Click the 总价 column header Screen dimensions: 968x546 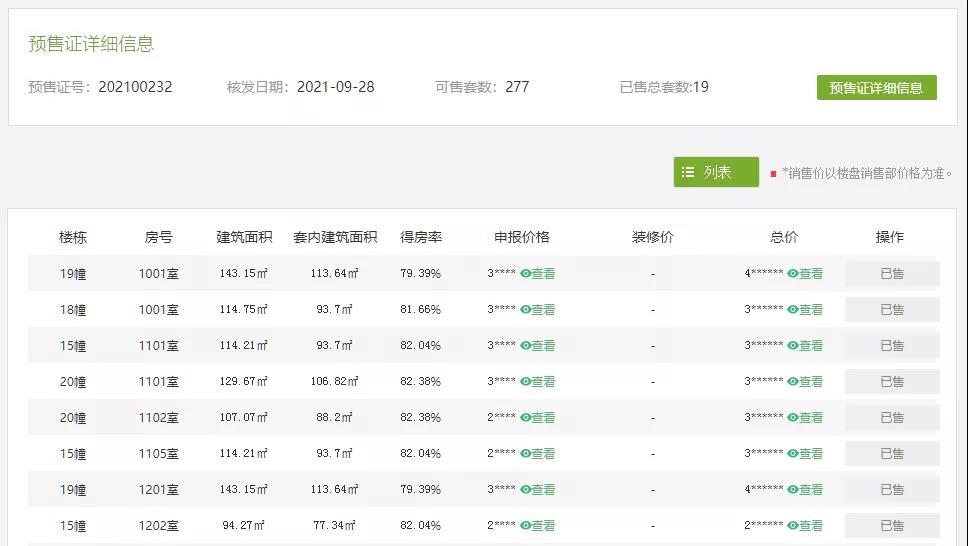pos(784,237)
